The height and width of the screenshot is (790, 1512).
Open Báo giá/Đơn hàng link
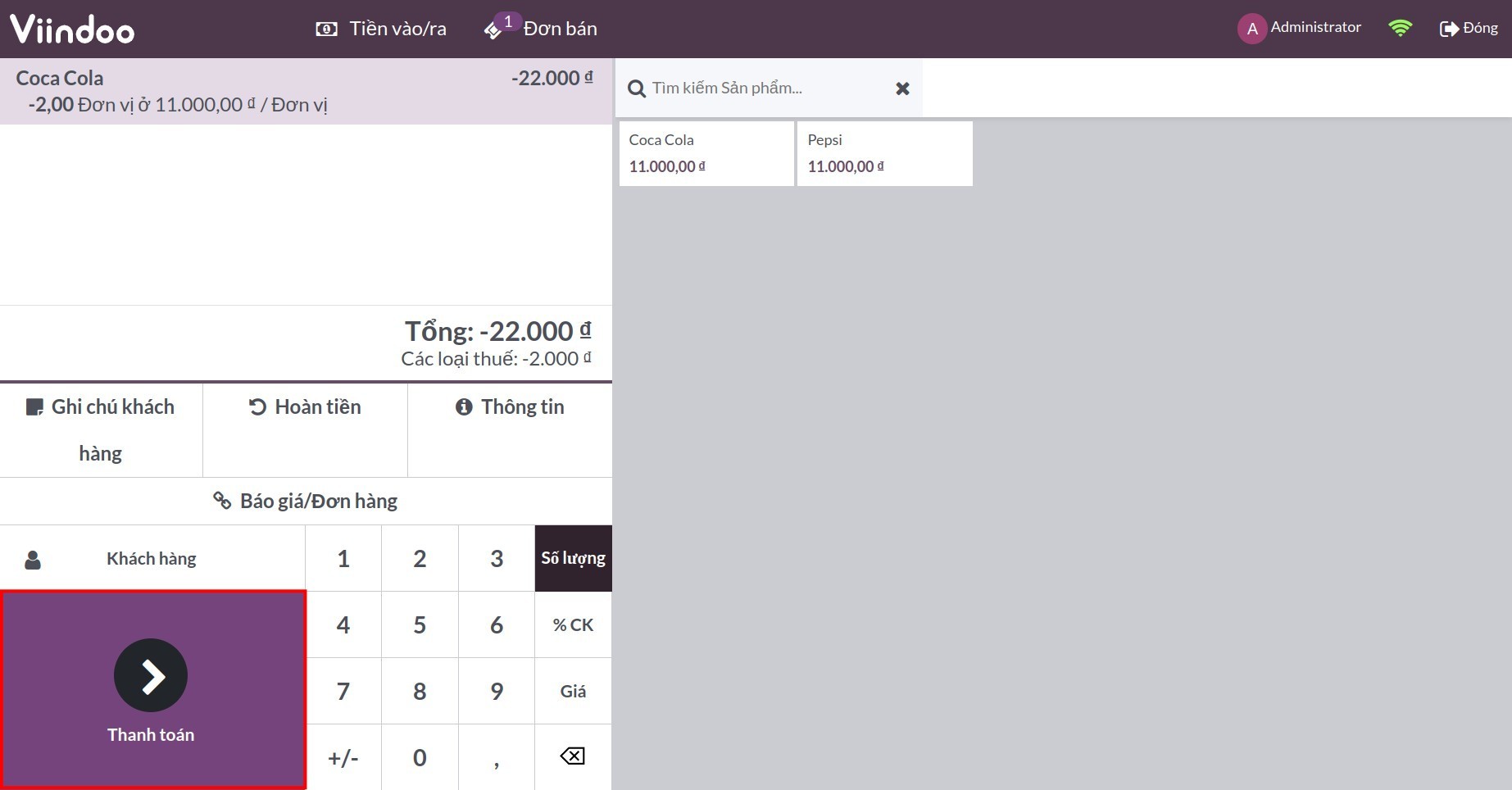point(306,501)
